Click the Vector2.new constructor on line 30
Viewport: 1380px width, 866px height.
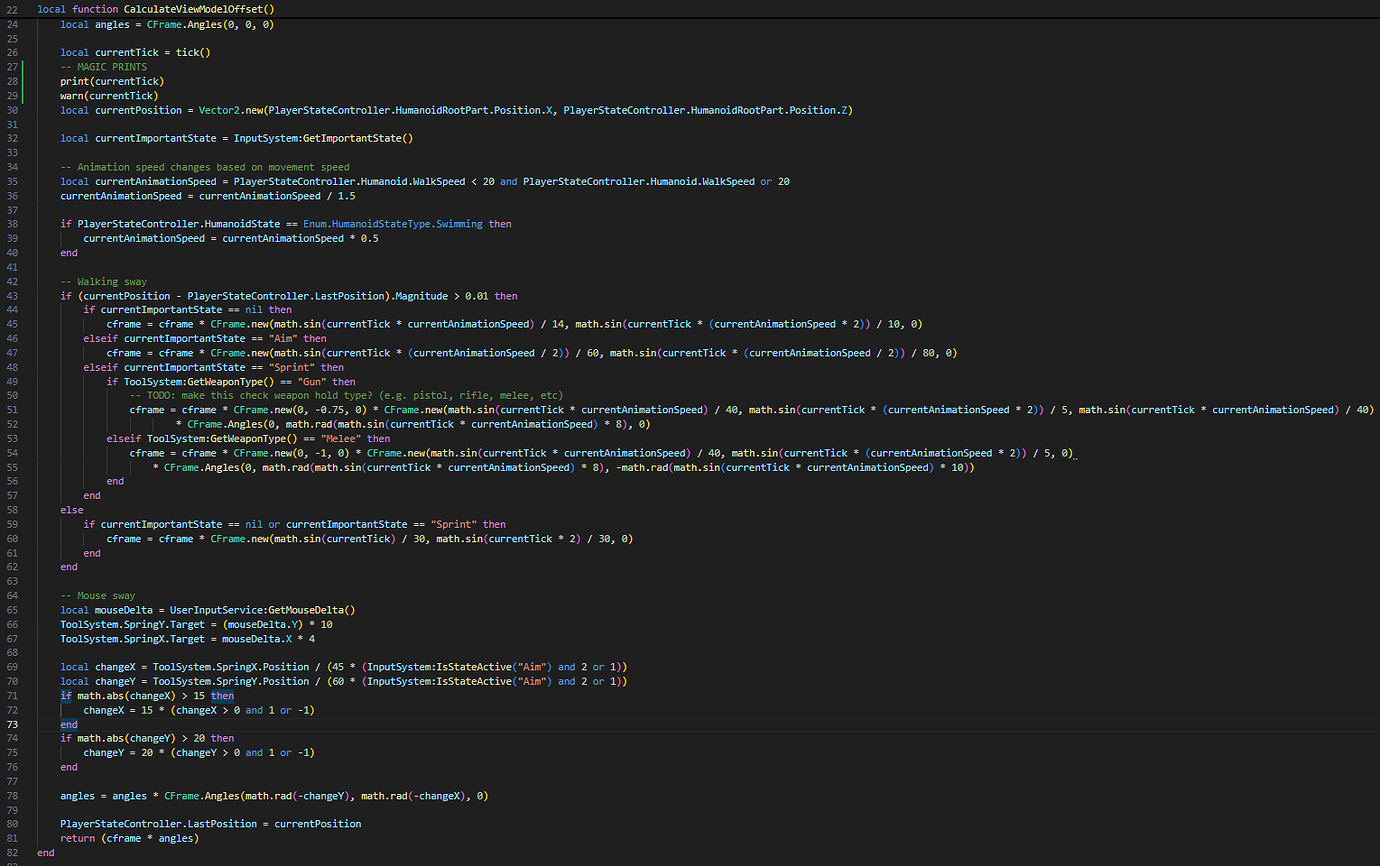tap(230, 109)
